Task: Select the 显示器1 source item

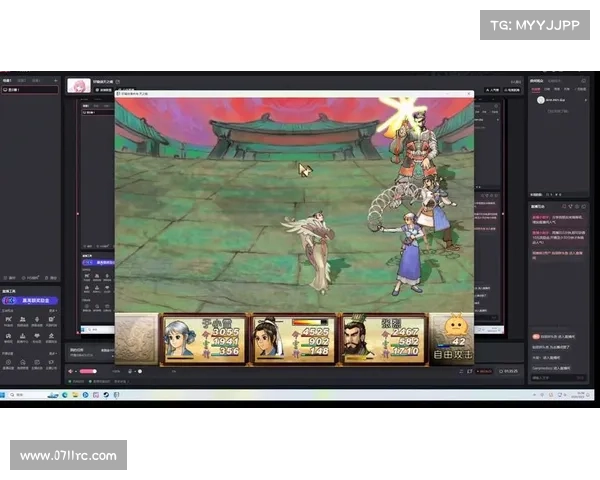Action: (30, 90)
